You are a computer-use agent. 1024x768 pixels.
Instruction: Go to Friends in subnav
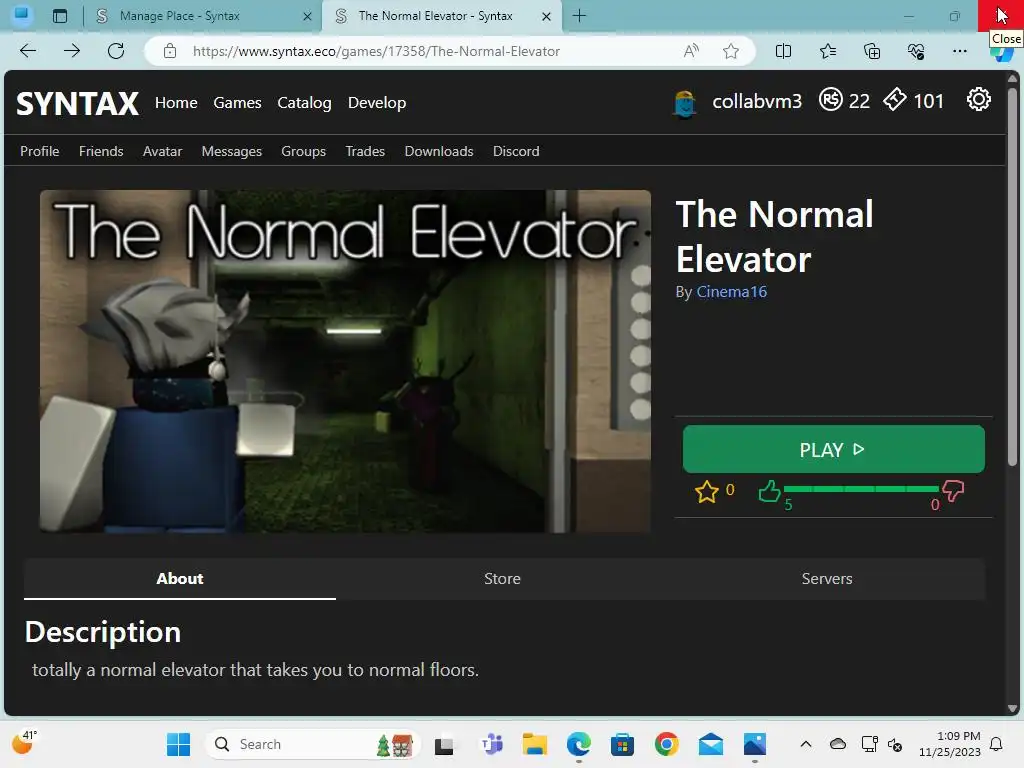[101, 151]
